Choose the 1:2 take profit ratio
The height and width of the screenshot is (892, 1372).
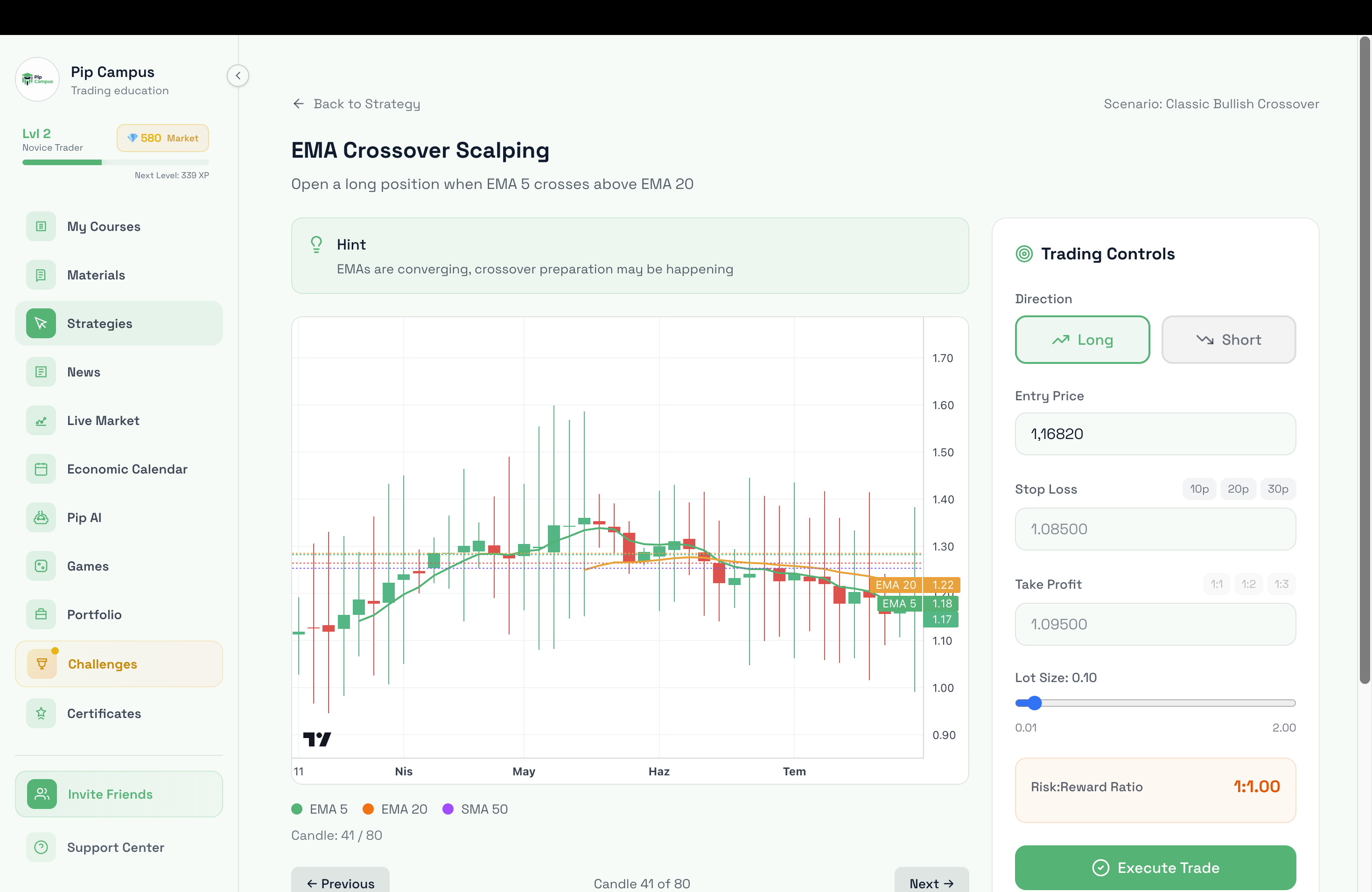point(1248,584)
